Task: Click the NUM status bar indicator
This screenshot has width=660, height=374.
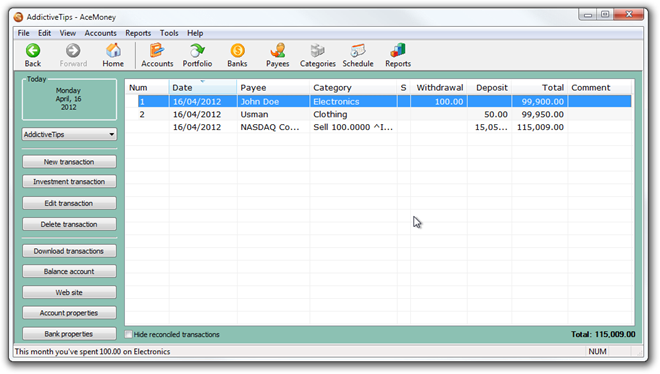Action: [597, 351]
